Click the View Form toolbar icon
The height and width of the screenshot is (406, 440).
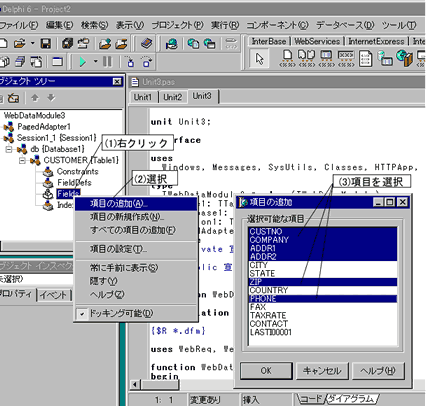point(21,62)
